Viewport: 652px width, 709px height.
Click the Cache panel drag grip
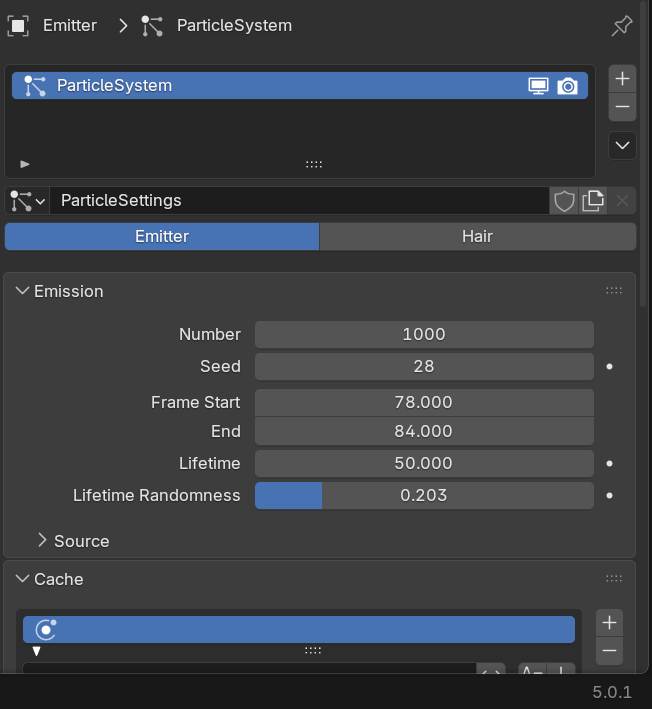614,579
